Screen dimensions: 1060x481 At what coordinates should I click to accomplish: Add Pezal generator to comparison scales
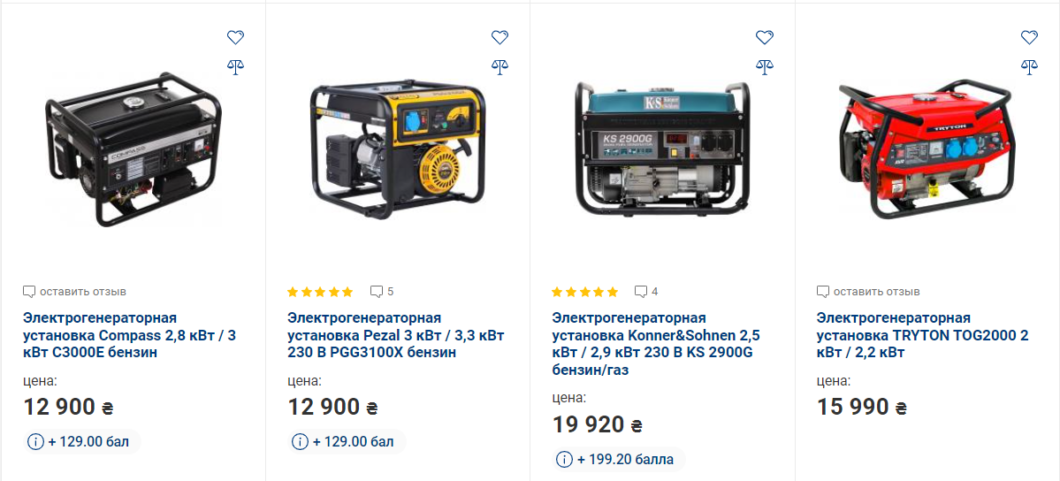click(x=500, y=66)
